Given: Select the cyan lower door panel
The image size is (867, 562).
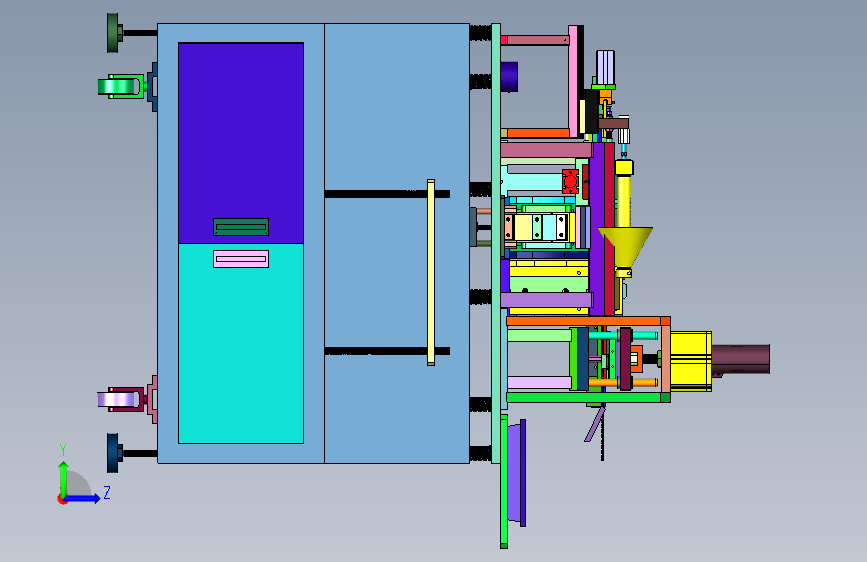Looking at the screenshot, I should click(241, 343).
